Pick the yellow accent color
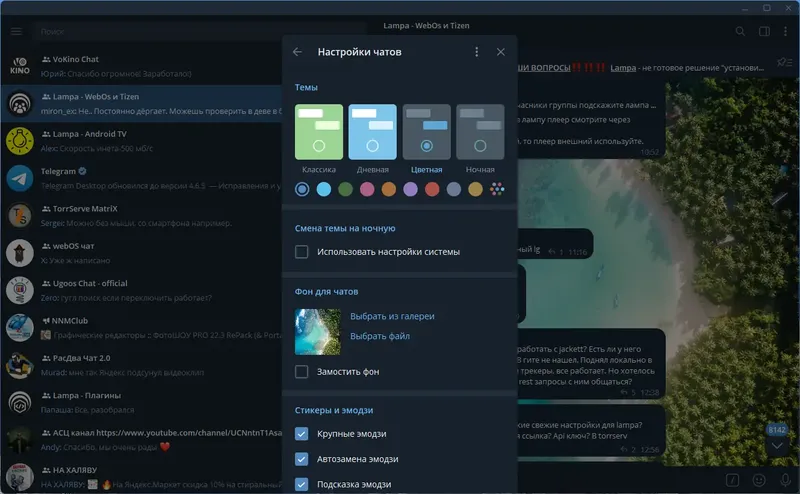This screenshot has width=800, height=494. click(476, 189)
